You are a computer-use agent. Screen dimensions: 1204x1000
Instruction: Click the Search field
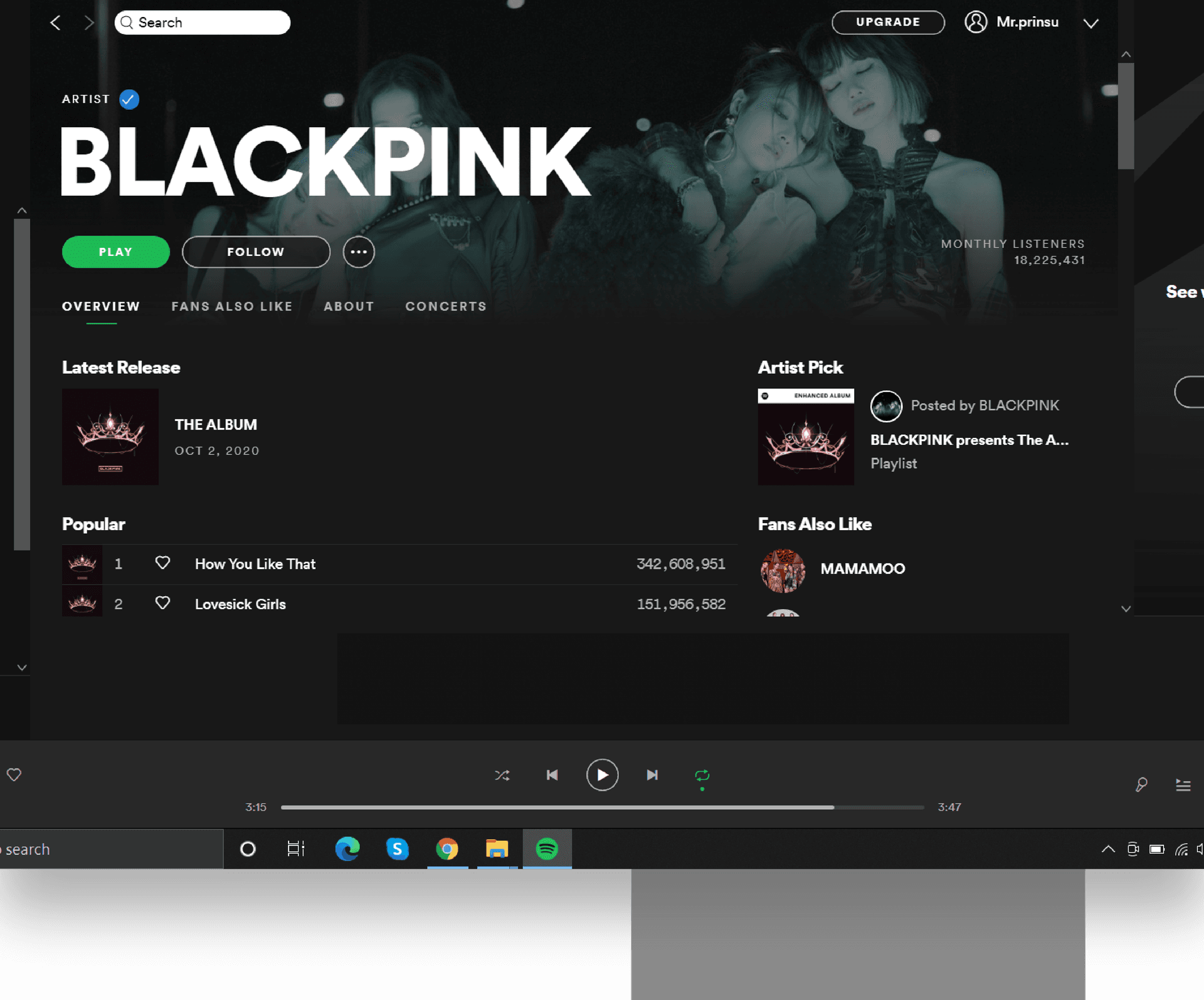203,23
